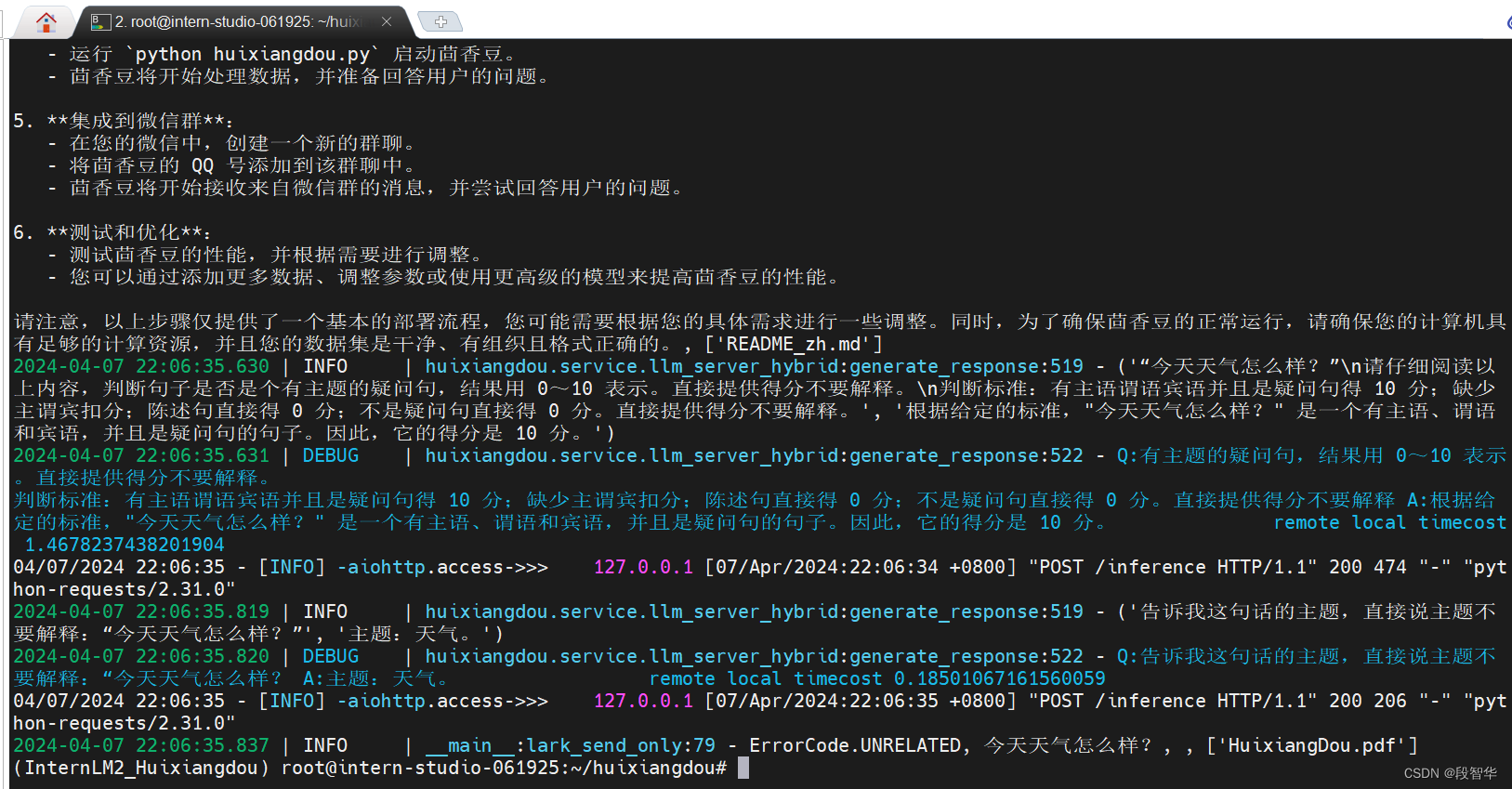The image size is (1512, 789).
Task: Click "POST /inference HTTP/1.1" 200 206 entry
Action: coord(1217,701)
